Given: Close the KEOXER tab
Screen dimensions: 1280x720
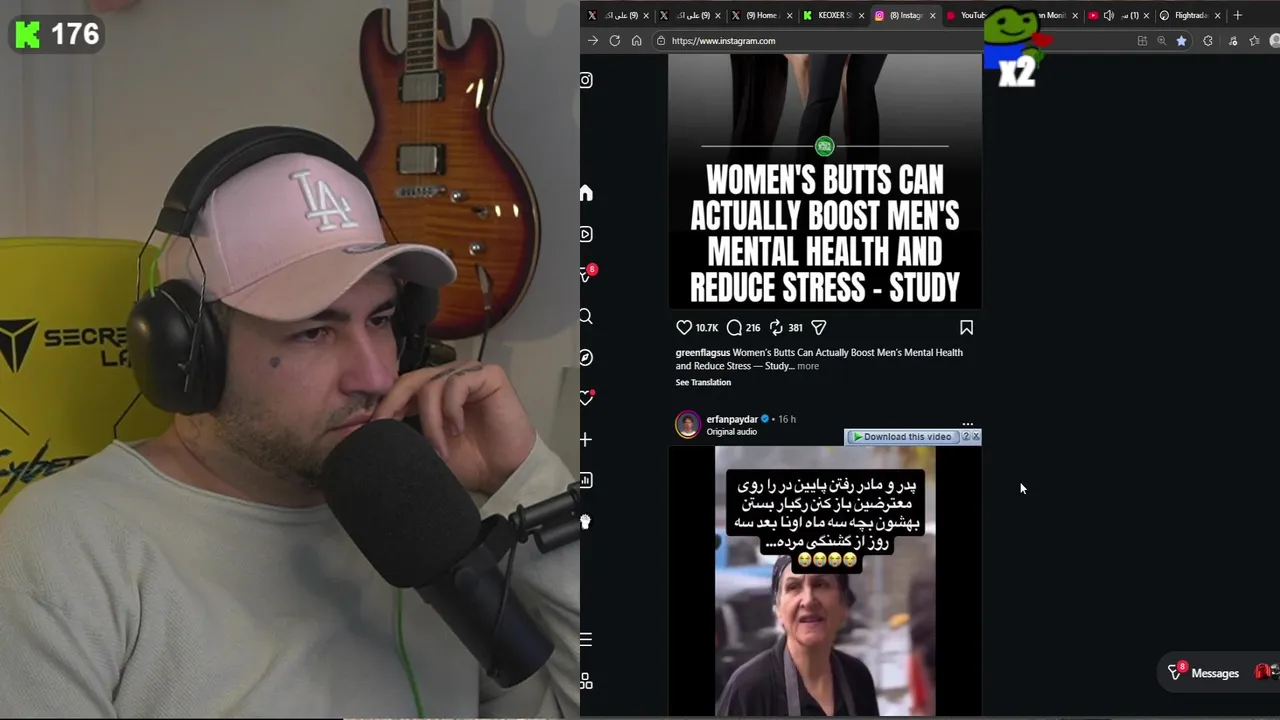Looking at the screenshot, I should (861, 15).
